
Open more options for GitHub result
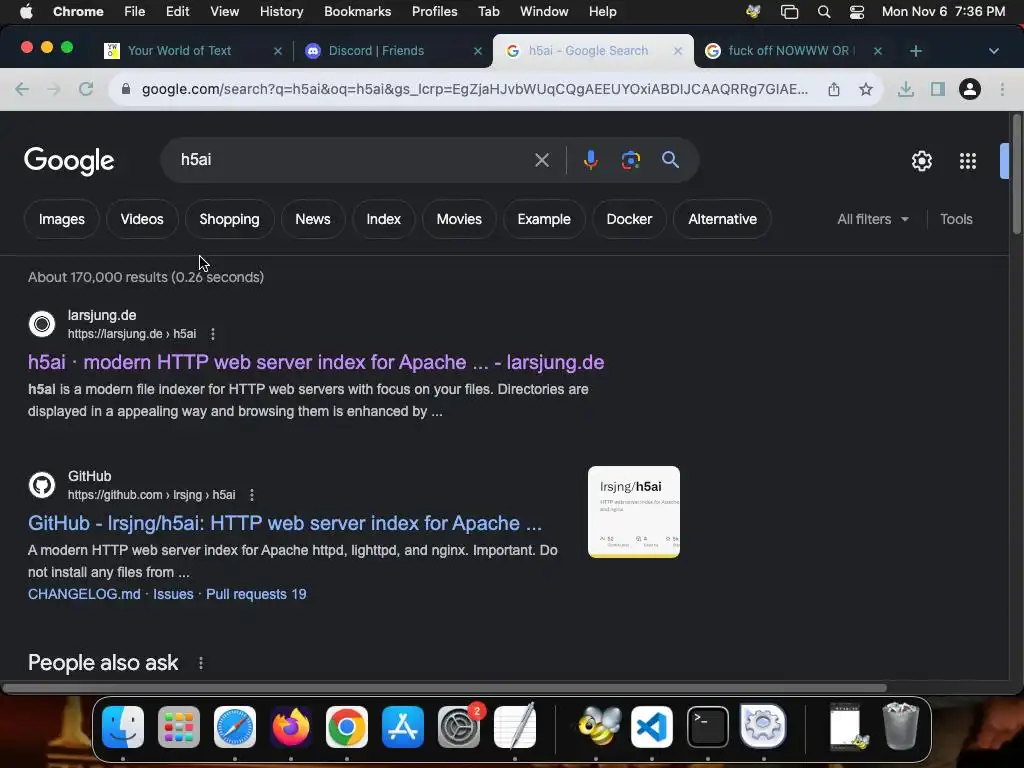pos(252,495)
